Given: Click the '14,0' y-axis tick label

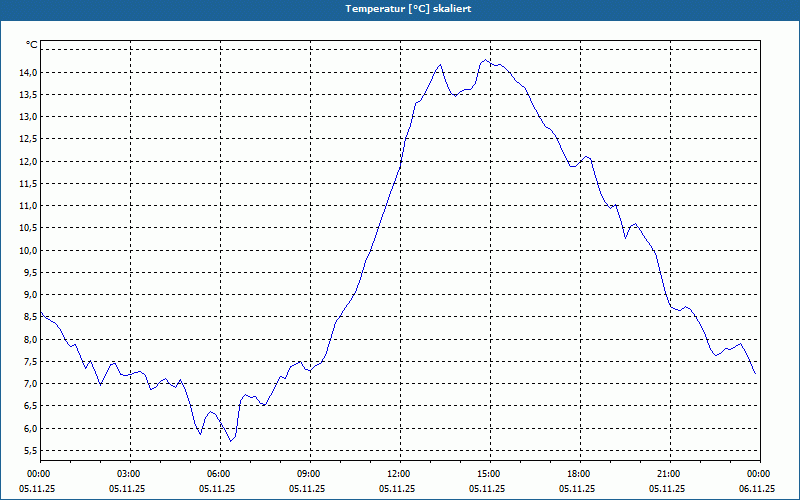Looking at the screenshot, I should [29, 72].
